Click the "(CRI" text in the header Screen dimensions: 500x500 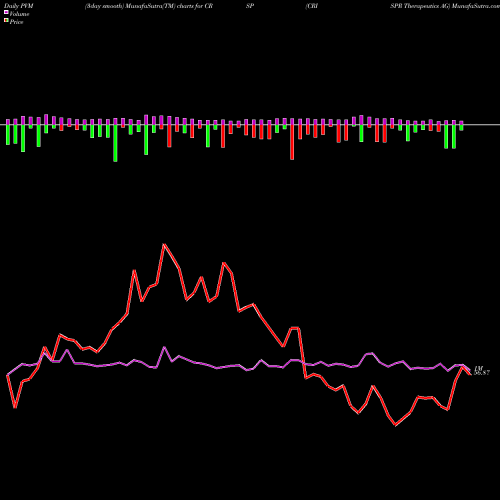(312, 6)
